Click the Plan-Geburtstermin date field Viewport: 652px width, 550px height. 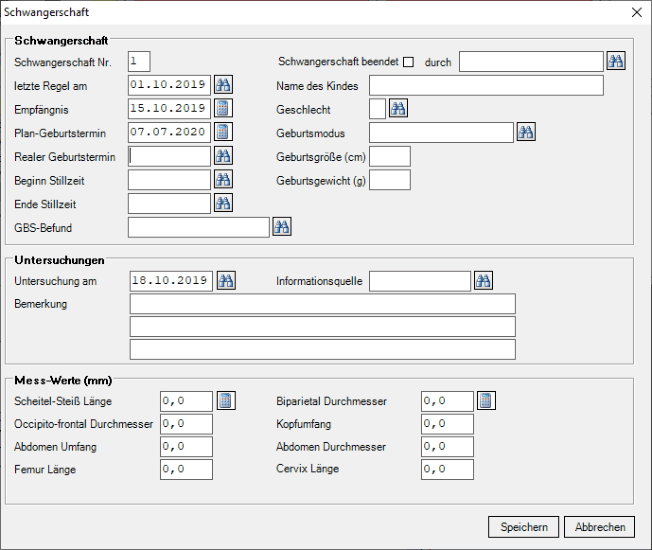(169, 133)
